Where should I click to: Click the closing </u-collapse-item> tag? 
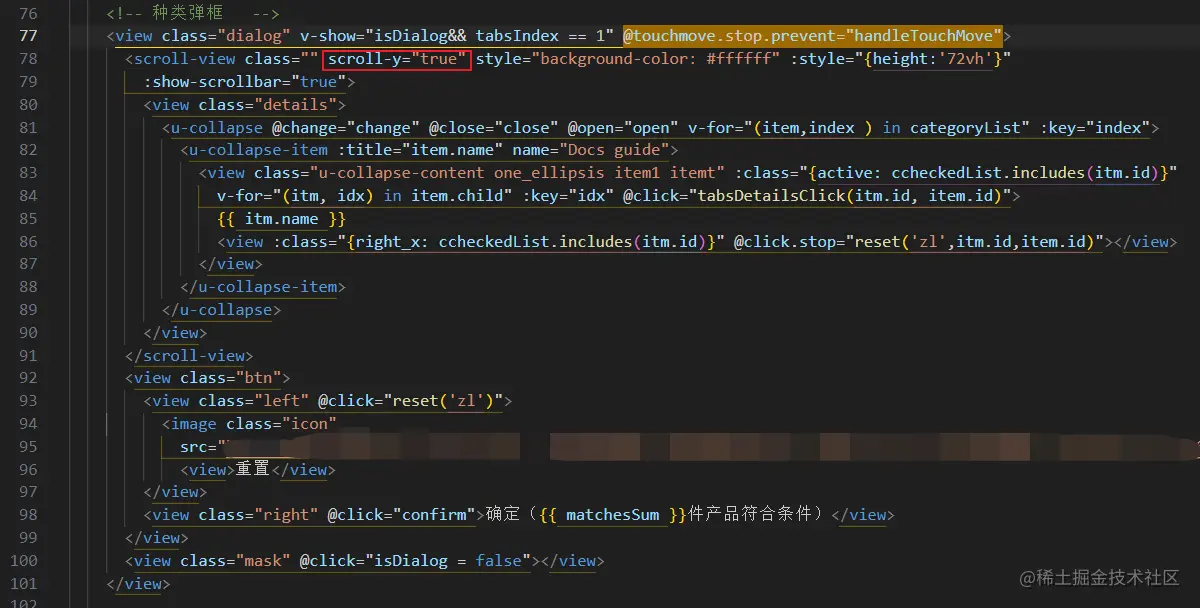263,287
